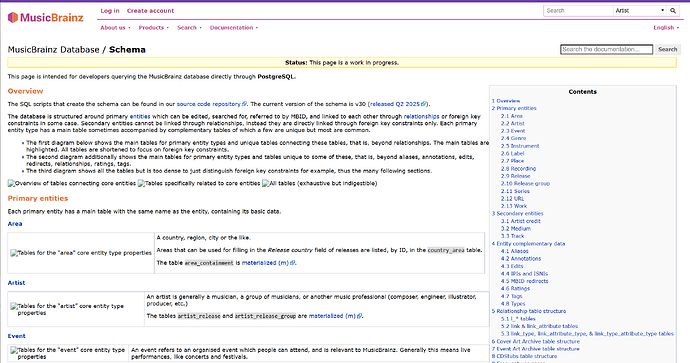The width and height of the screenshot is (690, 363).
Task: Go to 7 Event Art Archive table structure
Action: tap(536, 349)
